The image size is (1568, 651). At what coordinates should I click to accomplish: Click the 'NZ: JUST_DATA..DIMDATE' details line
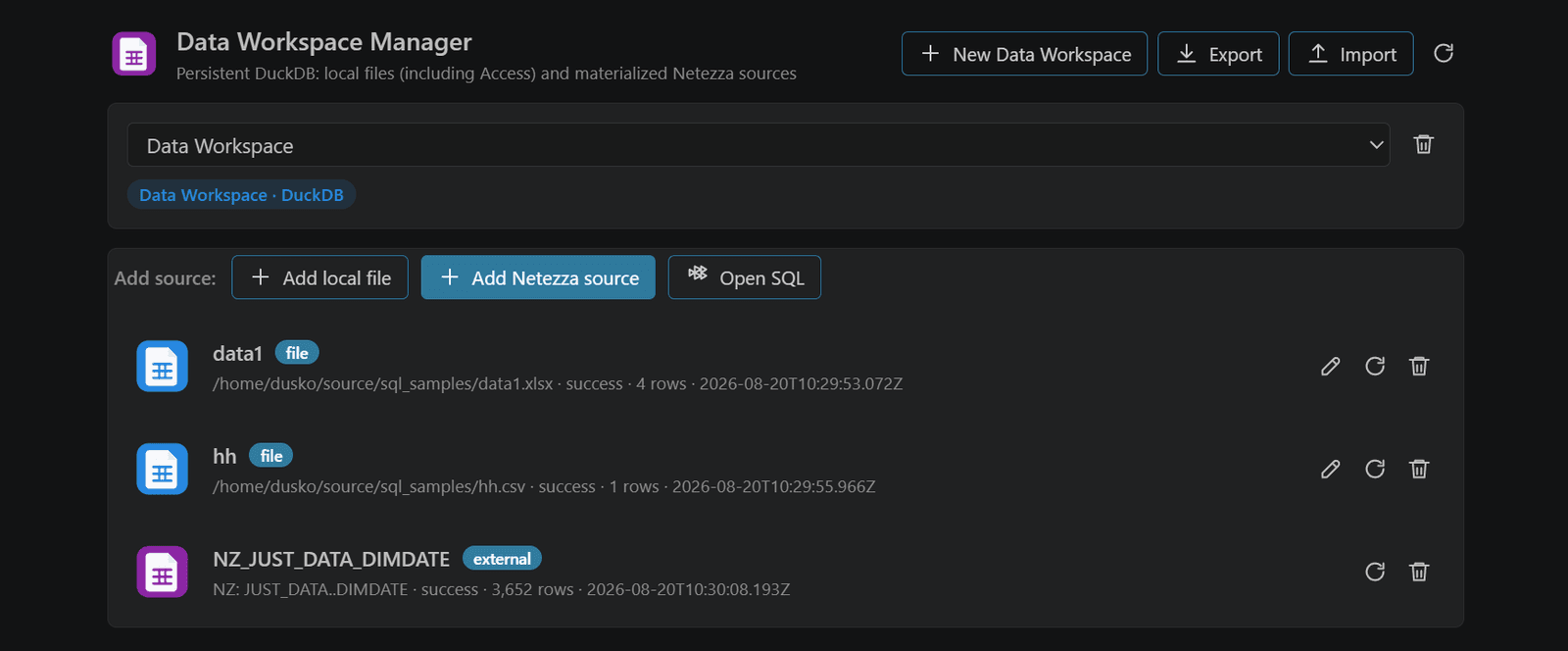[502, 590]
